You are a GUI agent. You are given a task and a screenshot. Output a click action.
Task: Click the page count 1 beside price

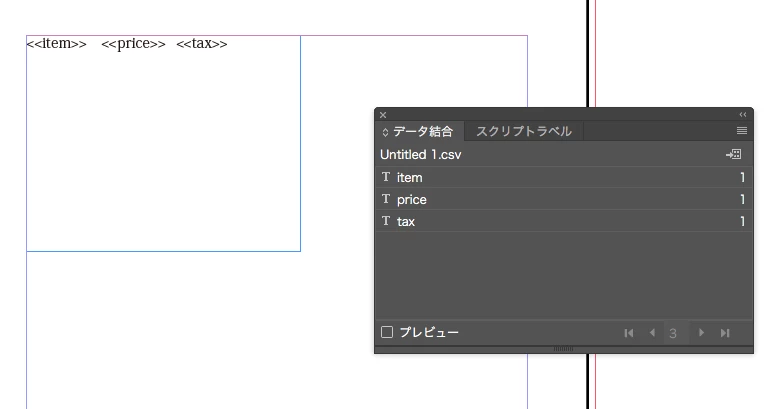(x=743, y=199)
